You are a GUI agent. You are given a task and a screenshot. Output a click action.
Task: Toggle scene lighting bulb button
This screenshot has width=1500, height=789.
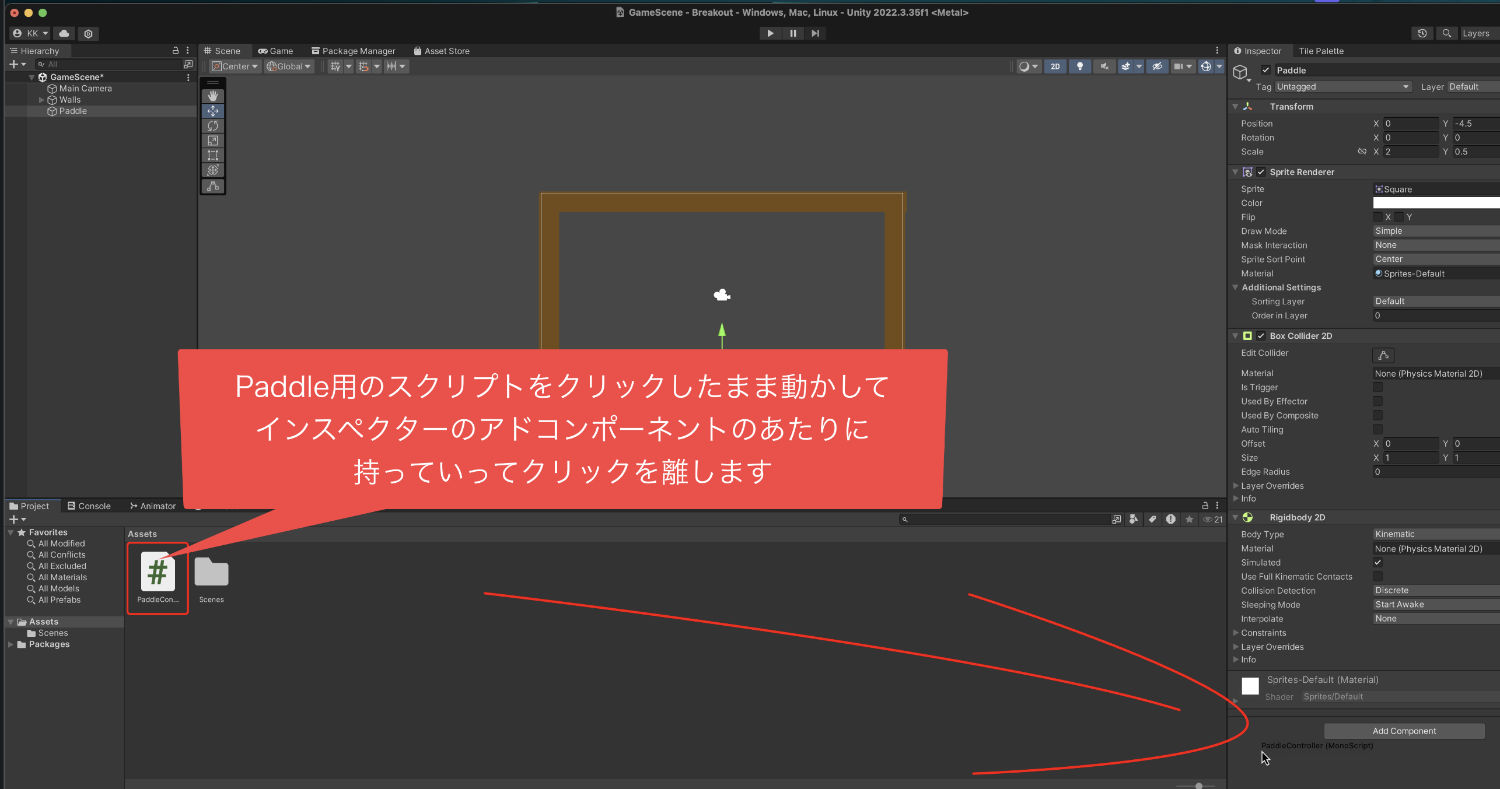tap(1080, 66)
